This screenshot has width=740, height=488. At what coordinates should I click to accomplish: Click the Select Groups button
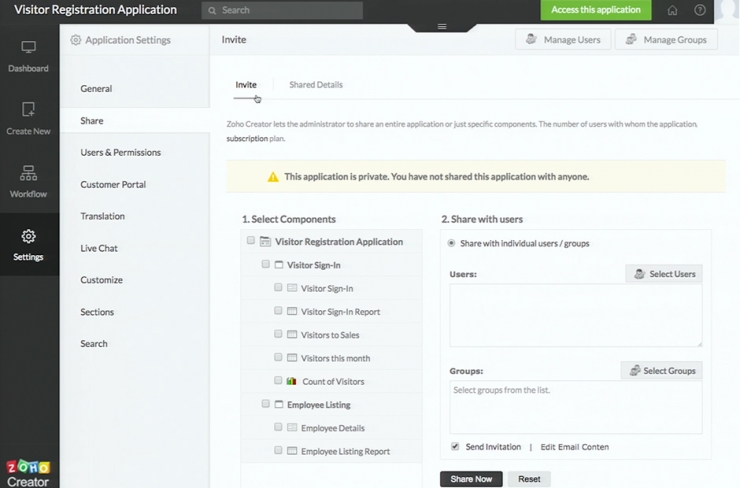[x=662, y=370]
